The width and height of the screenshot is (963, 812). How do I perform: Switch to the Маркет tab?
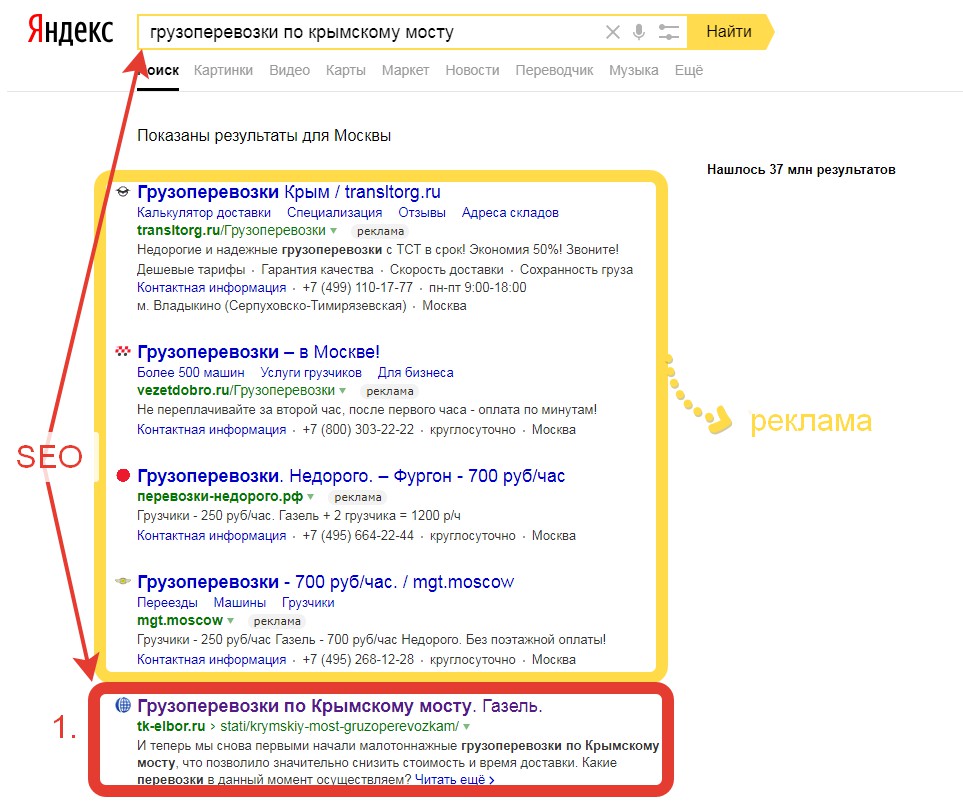point(405,71)
